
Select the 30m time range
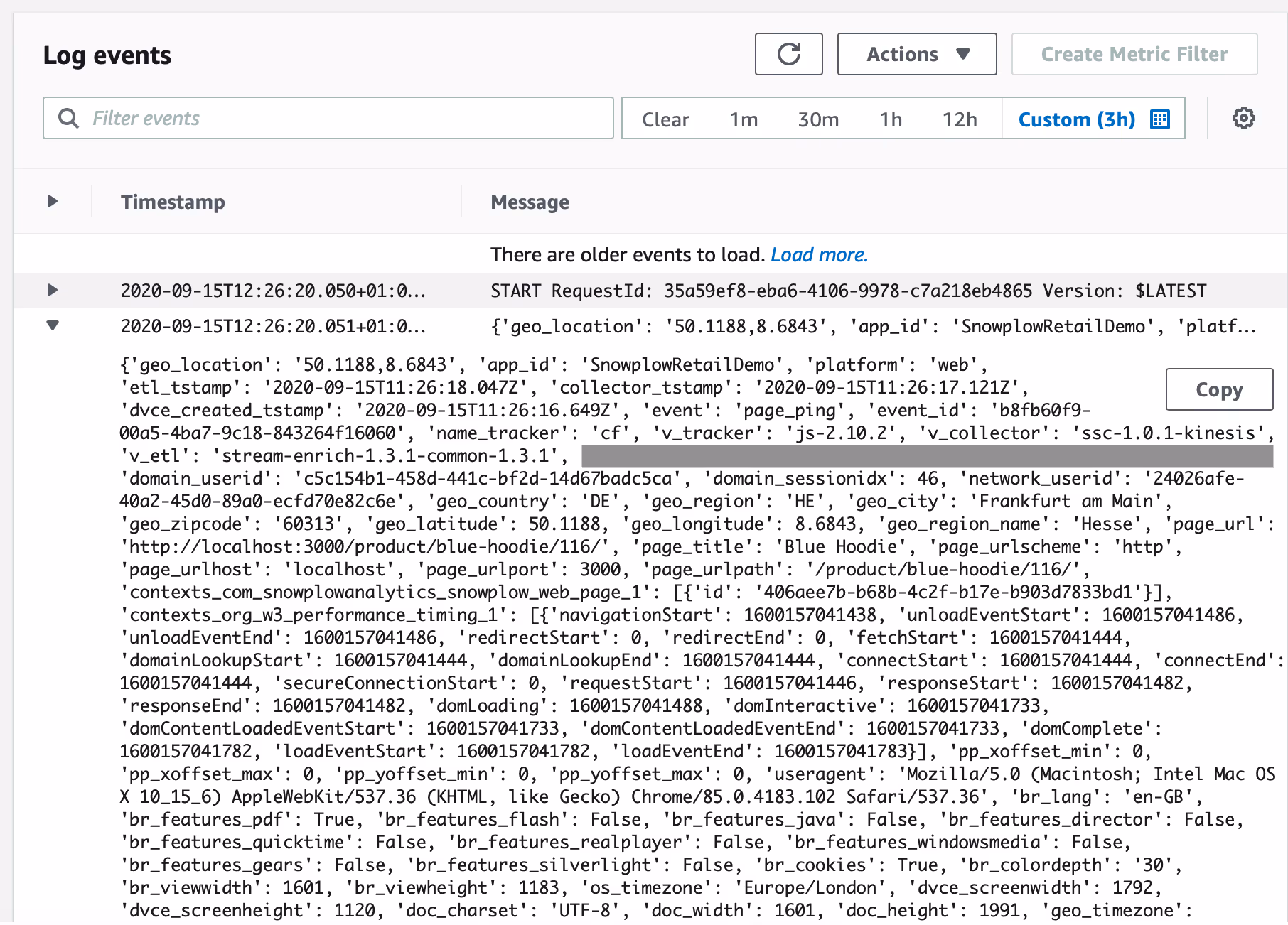pos(818,119)
